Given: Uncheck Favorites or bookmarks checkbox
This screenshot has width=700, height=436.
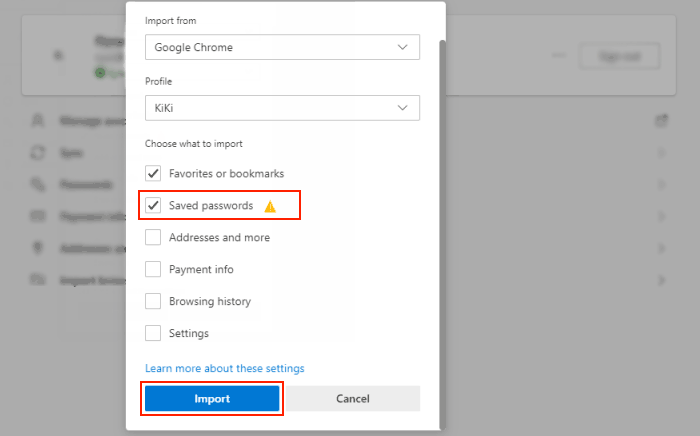Looking at the screenshot, I should click(153, 173).
